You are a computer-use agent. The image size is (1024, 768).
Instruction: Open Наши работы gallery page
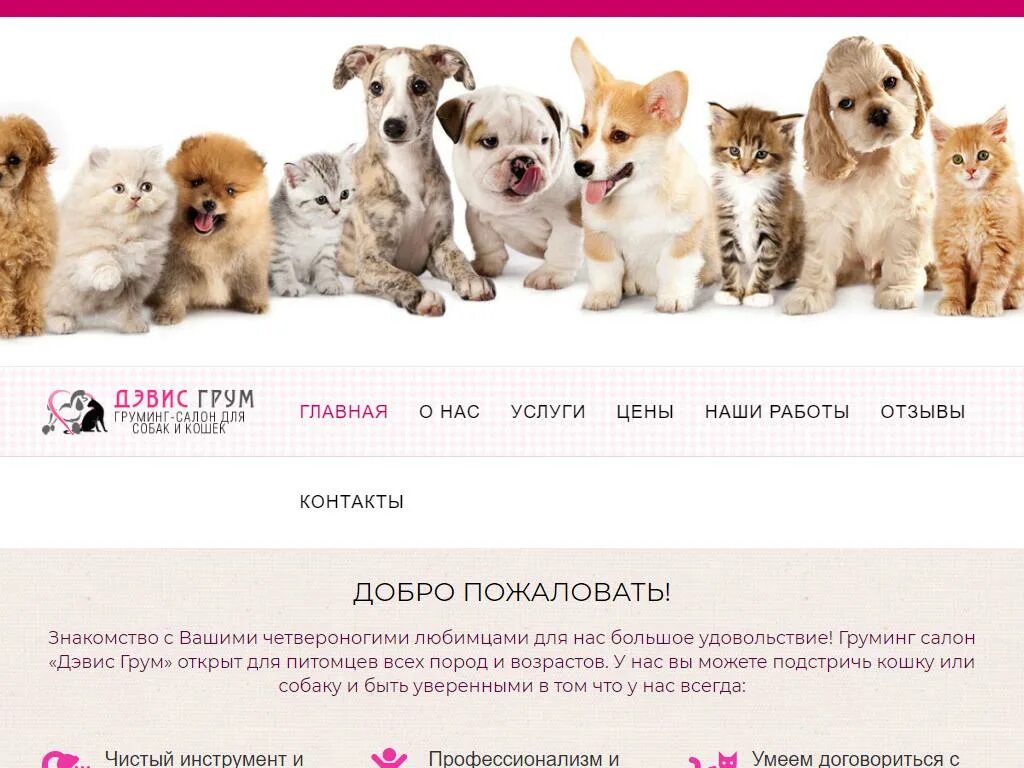[776, 411]
